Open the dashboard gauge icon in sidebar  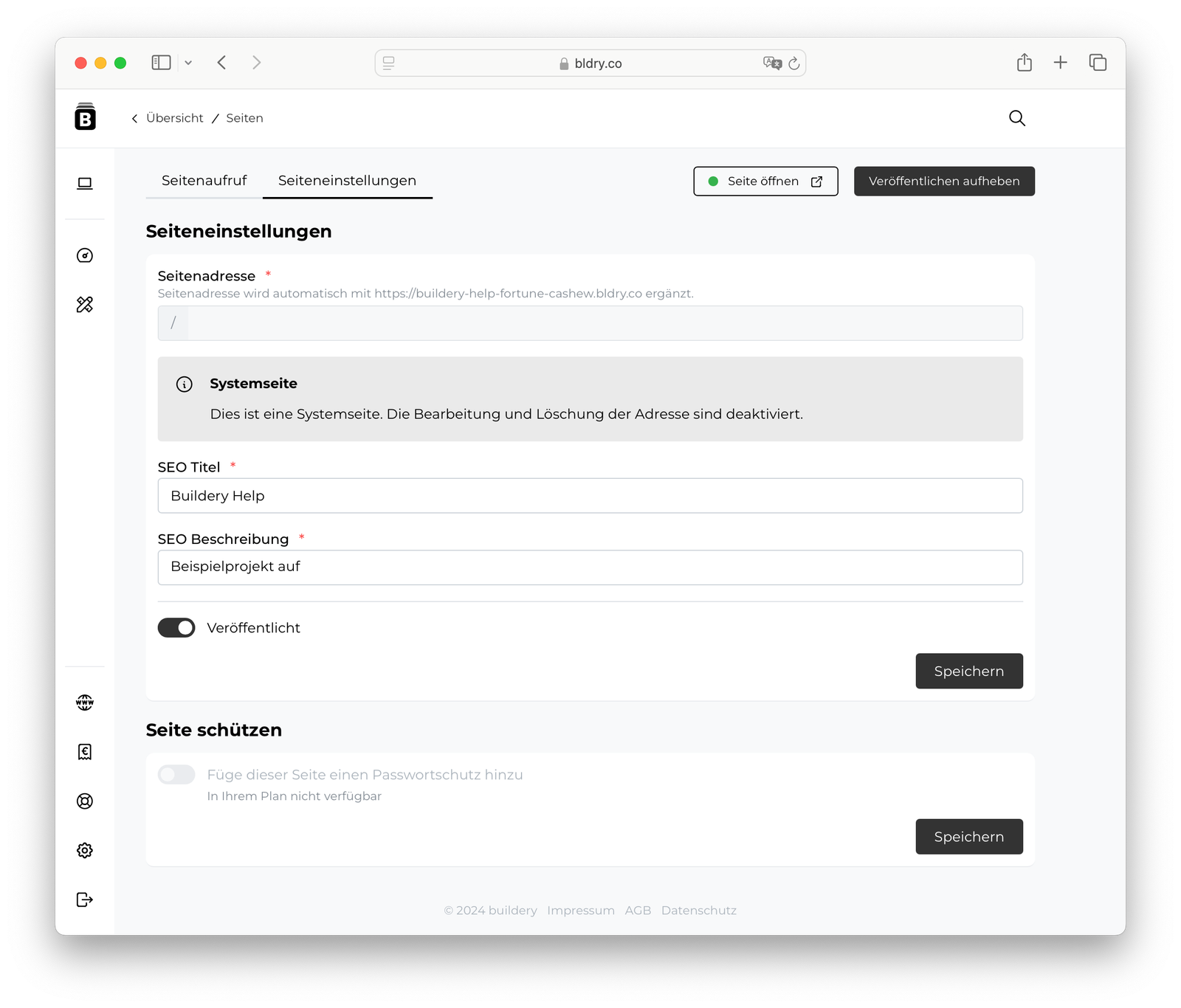pyautogui.click(x=85, y=255)
